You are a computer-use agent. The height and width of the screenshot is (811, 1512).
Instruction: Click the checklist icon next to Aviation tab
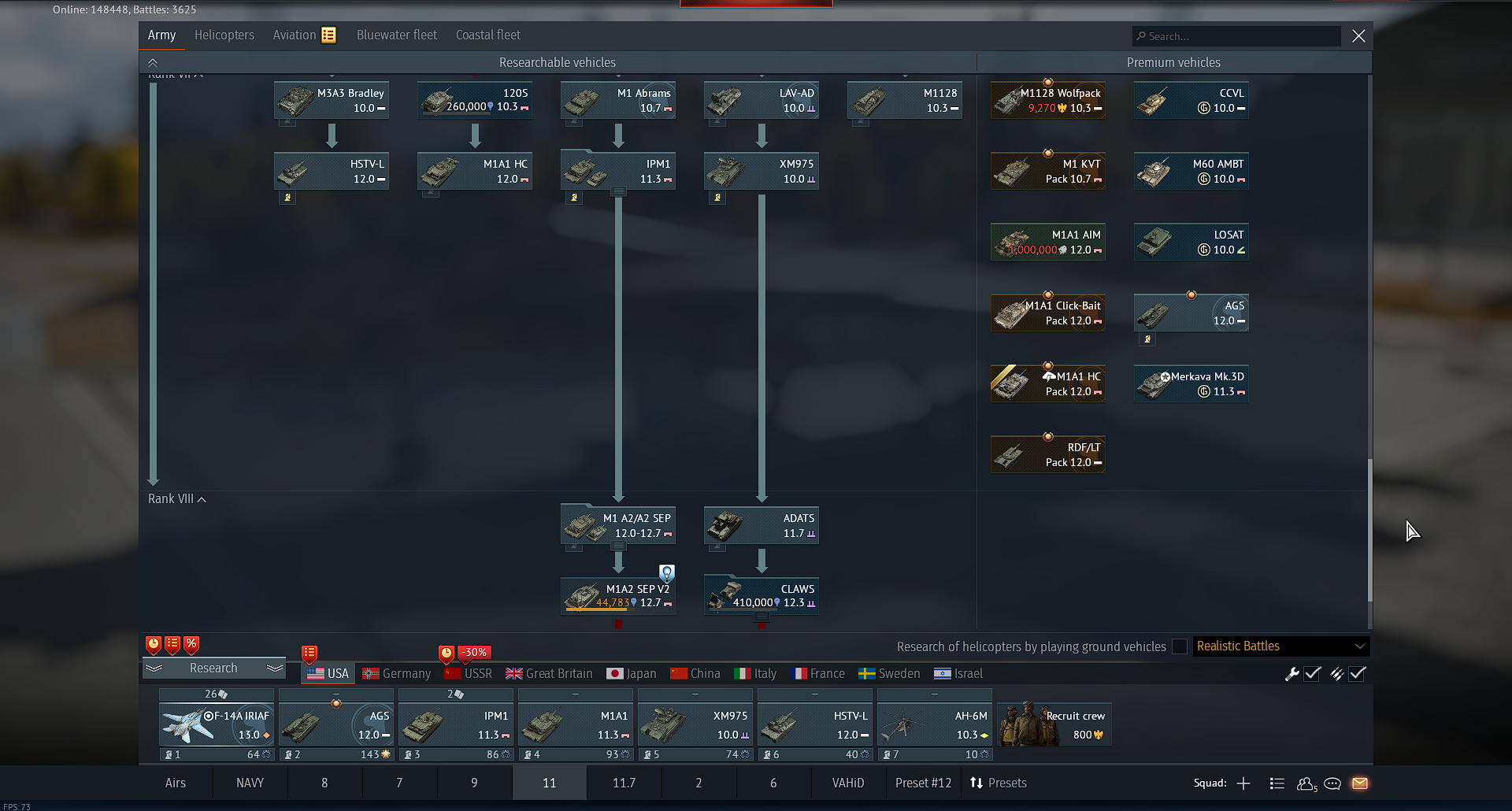(x=329, y=35)
